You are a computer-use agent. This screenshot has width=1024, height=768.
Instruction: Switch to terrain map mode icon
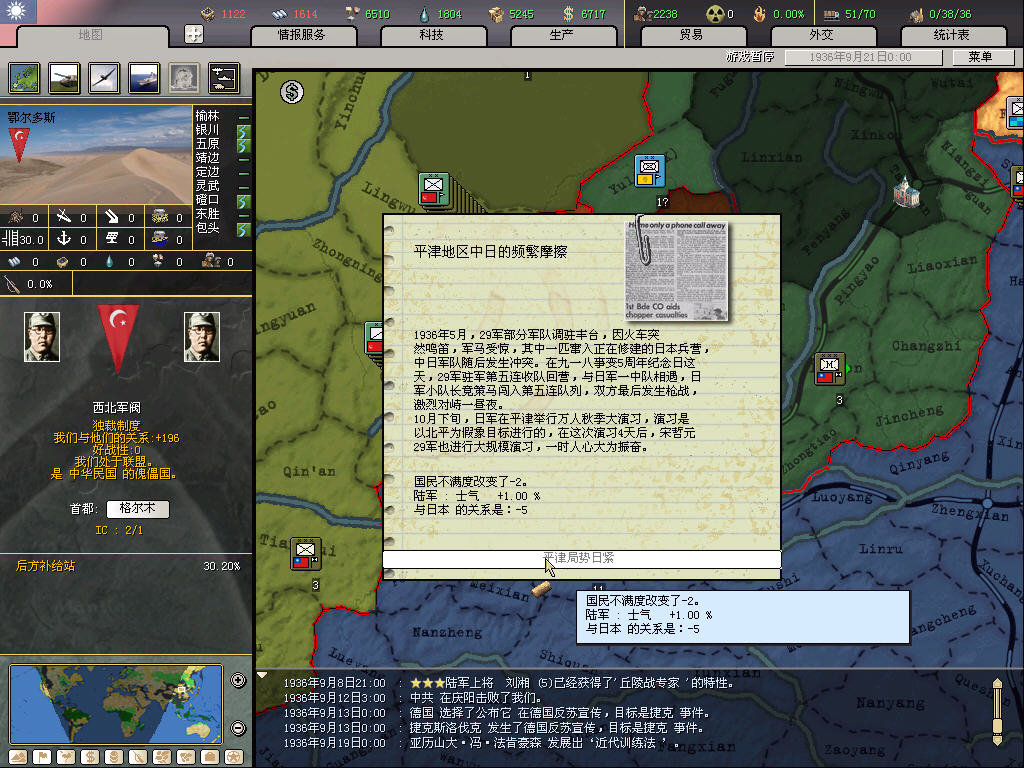(x=17, y=756)
